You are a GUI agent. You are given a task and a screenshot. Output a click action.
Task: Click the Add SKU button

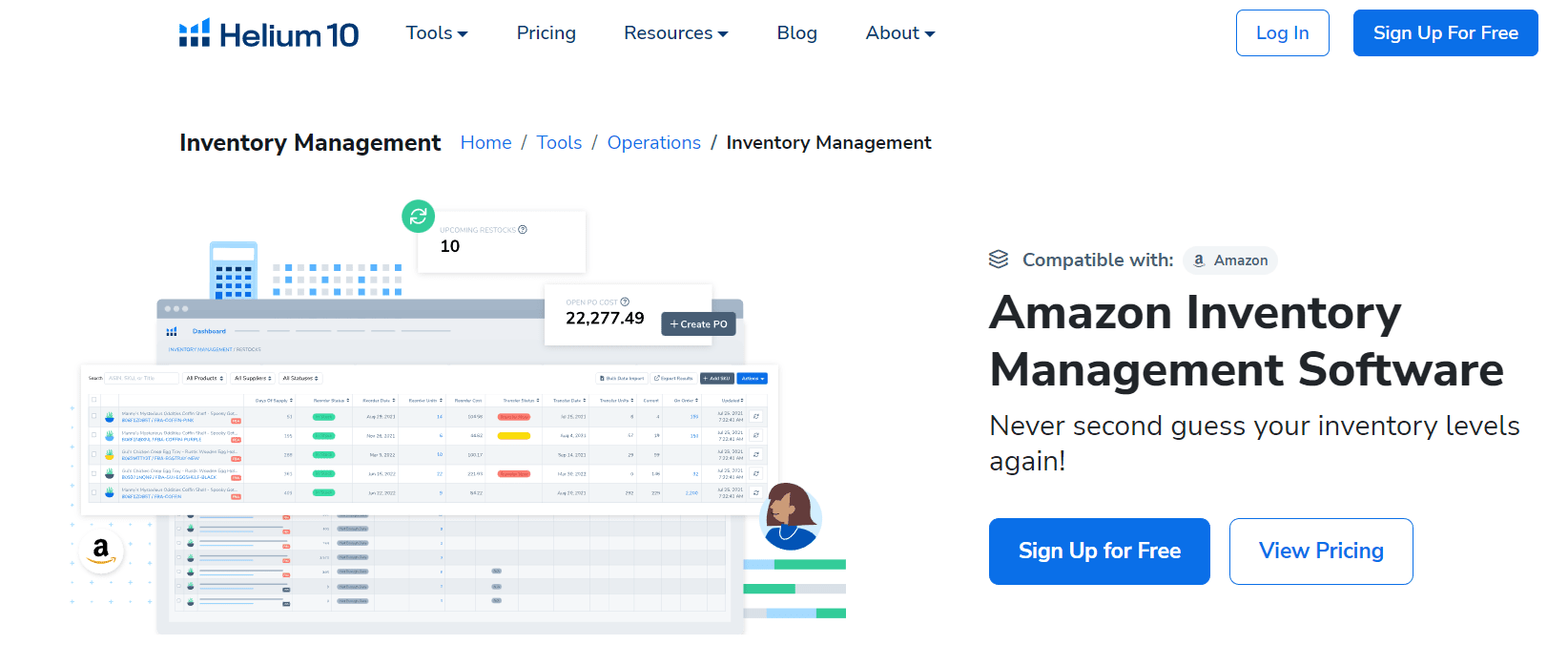pos(717,378)
